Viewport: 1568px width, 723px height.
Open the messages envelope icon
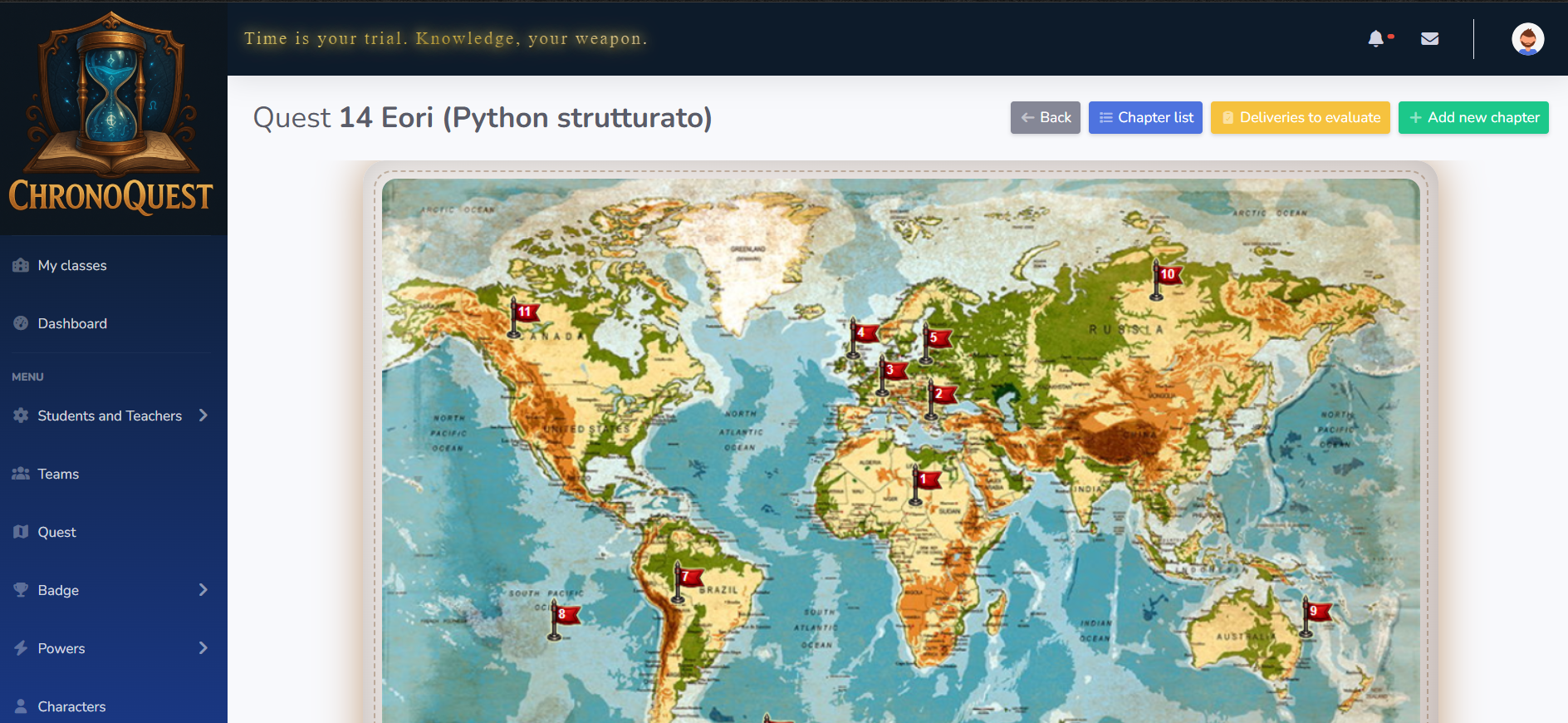point(1429,39)
